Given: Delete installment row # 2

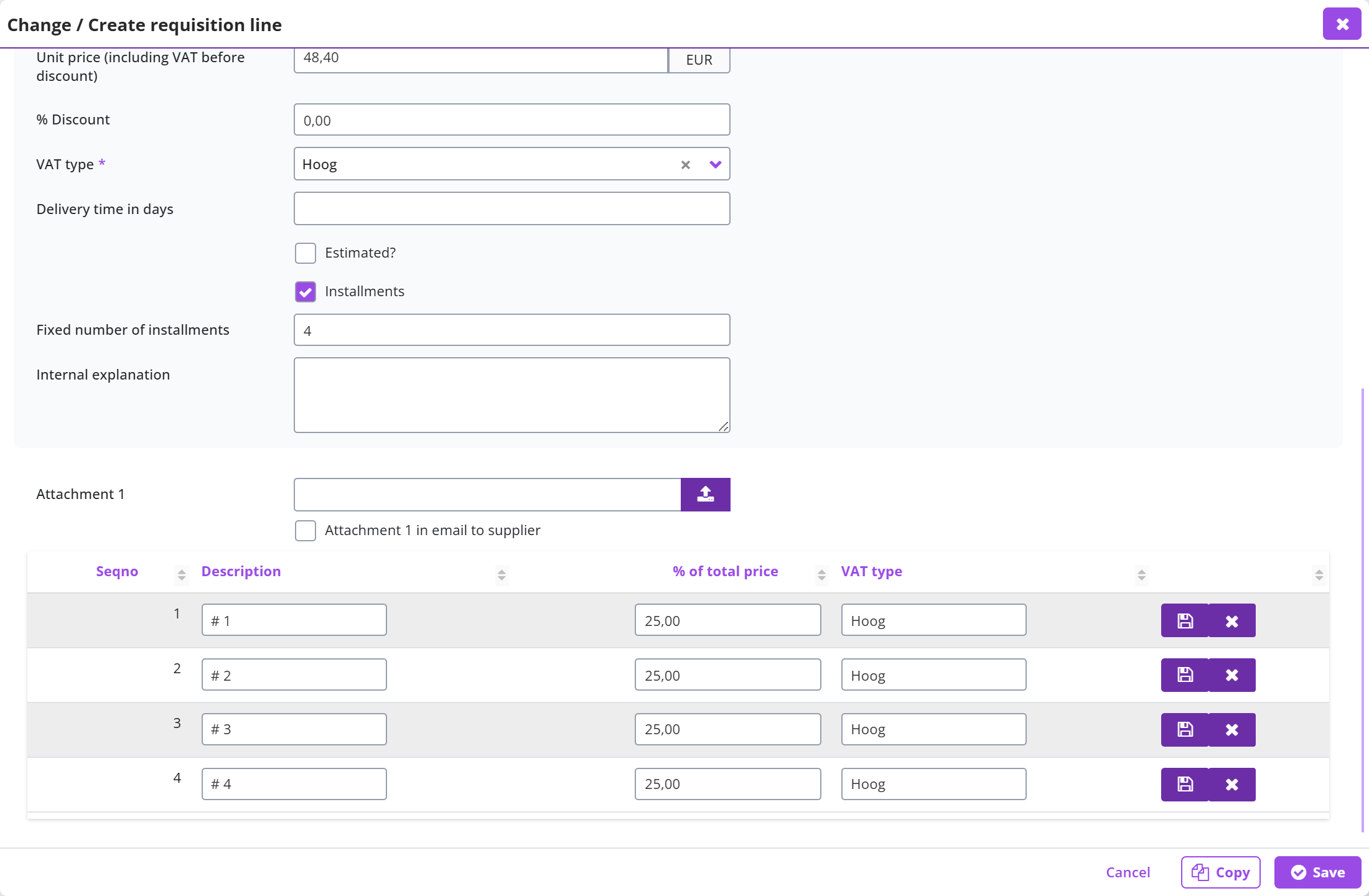Looking at the screenshot, I should (1232, 675).
